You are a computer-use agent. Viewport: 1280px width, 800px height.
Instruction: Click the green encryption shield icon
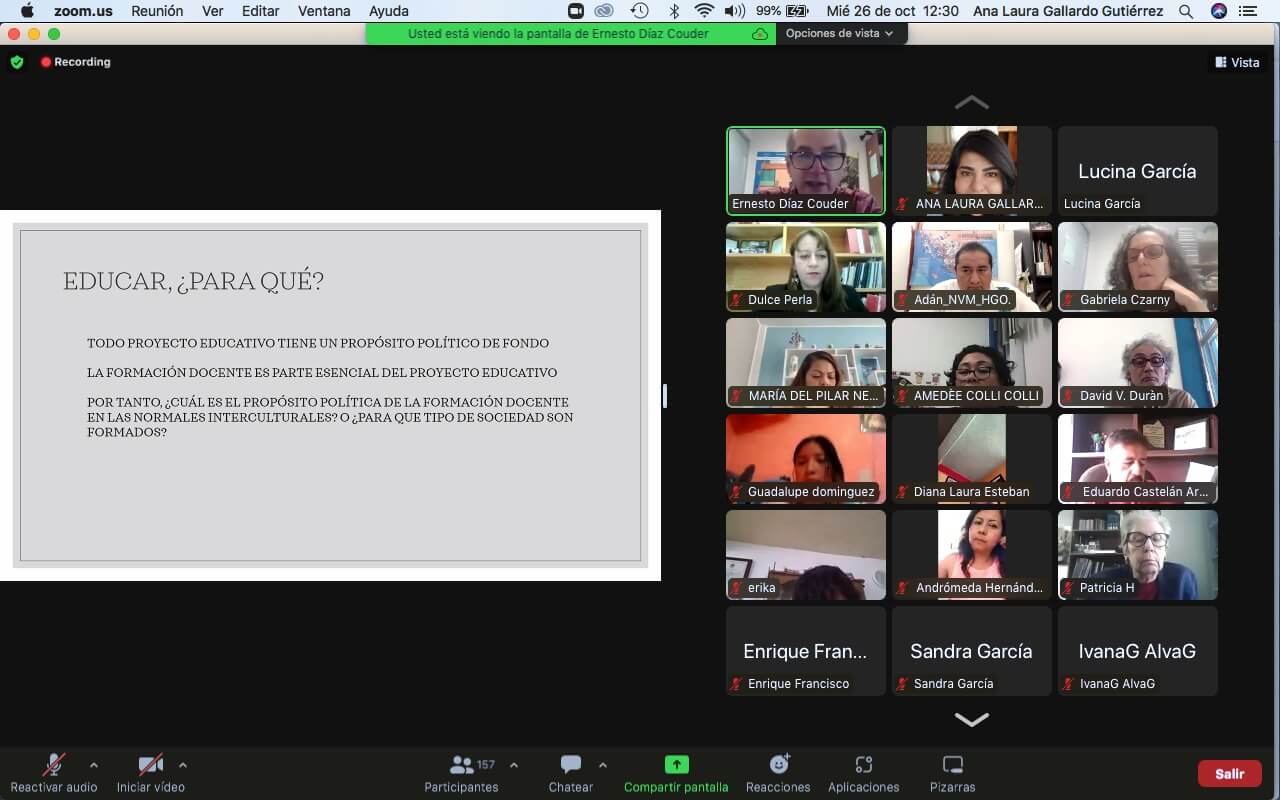click(17, 62)
